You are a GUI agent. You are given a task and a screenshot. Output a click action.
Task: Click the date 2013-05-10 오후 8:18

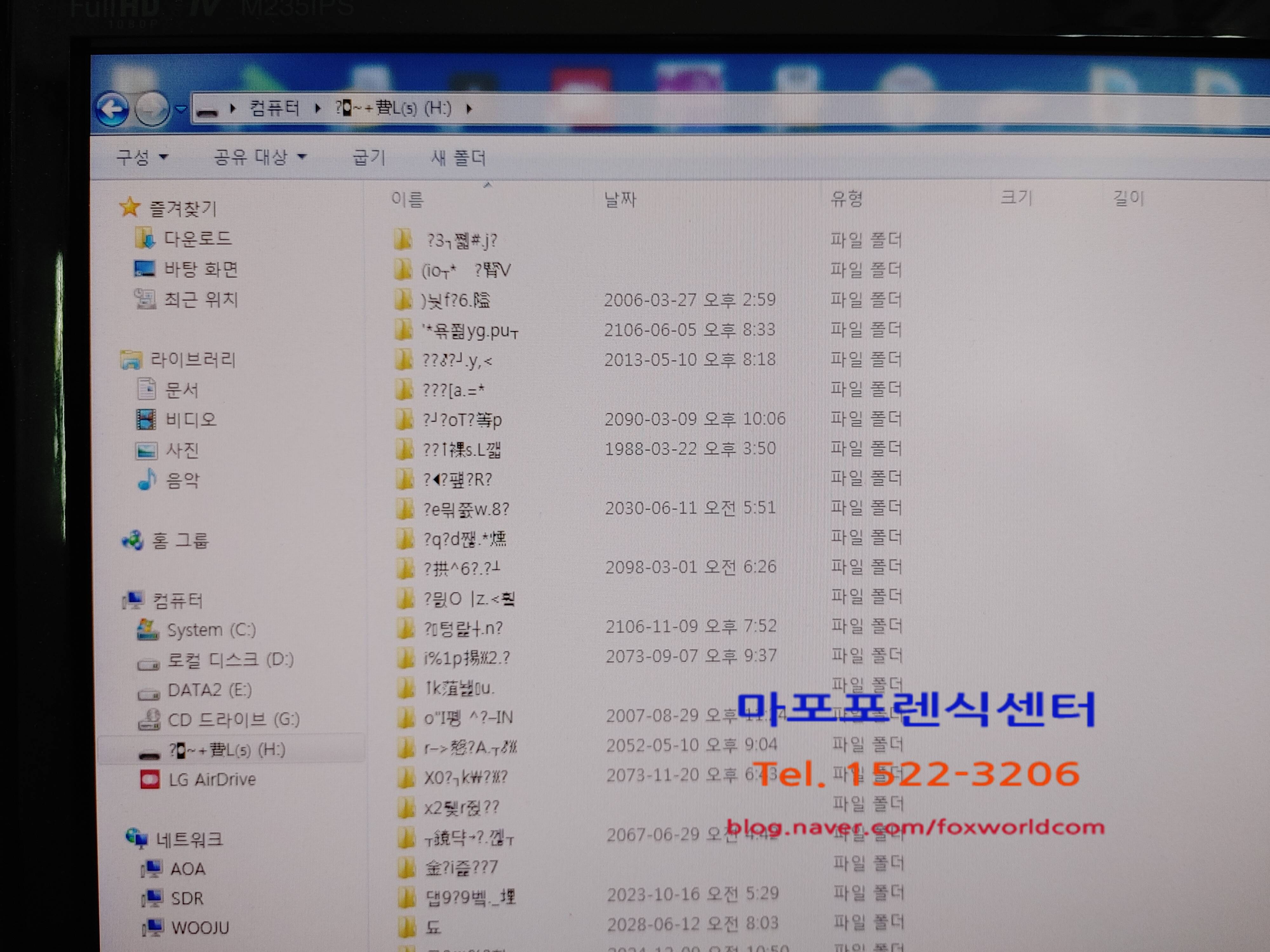click(690, 359)
